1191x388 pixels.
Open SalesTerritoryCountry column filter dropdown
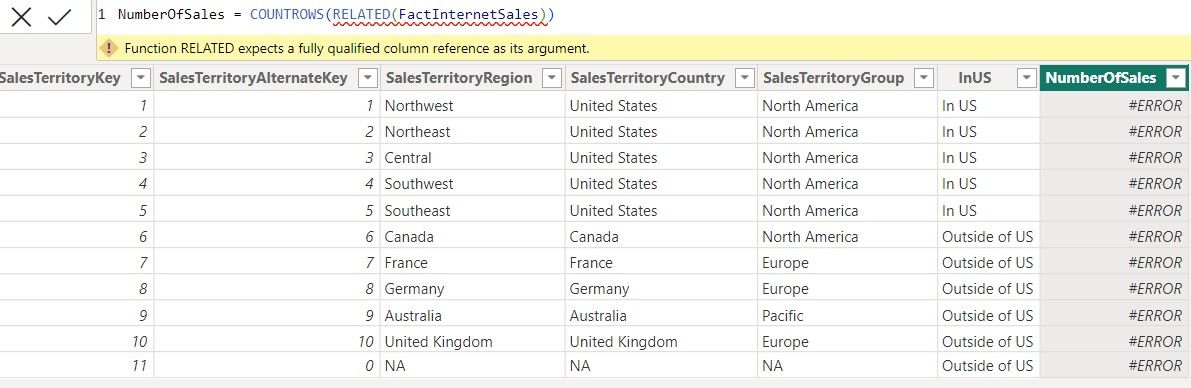coord(744,77)
